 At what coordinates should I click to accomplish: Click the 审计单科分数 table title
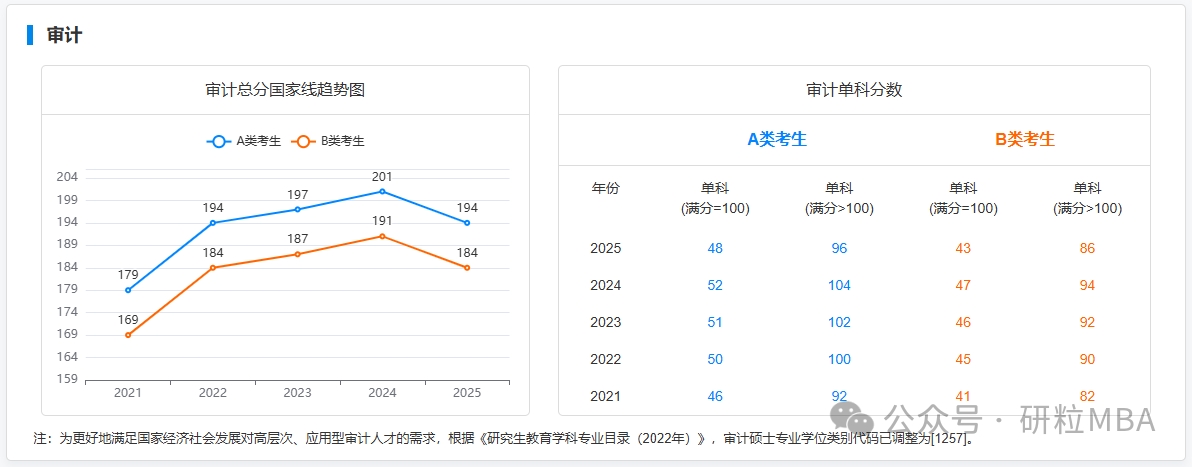854,90
